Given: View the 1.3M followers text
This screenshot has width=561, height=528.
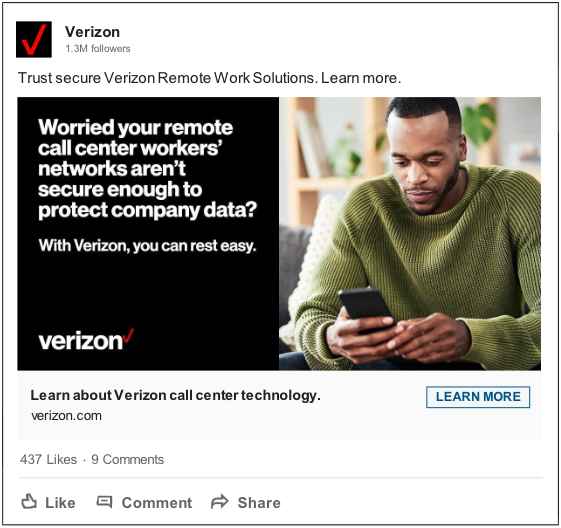Looking at the screenshot, I should point(98,49).
